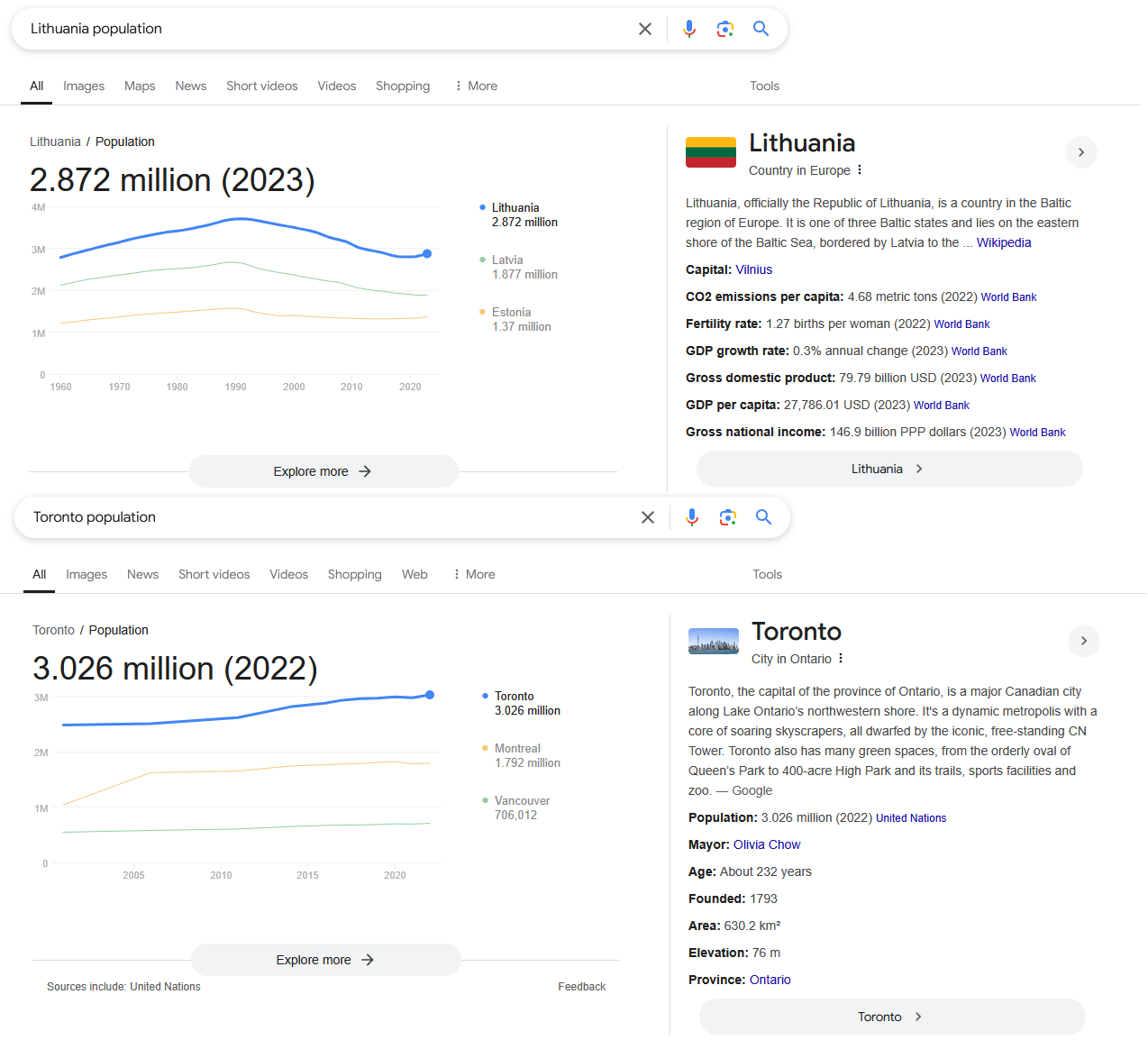Click Lithuania breadcrumb above population figure
Image resolution: width=1148 pixels, height=1040 pixels.
pyautogui.click(x=55, y=141)
